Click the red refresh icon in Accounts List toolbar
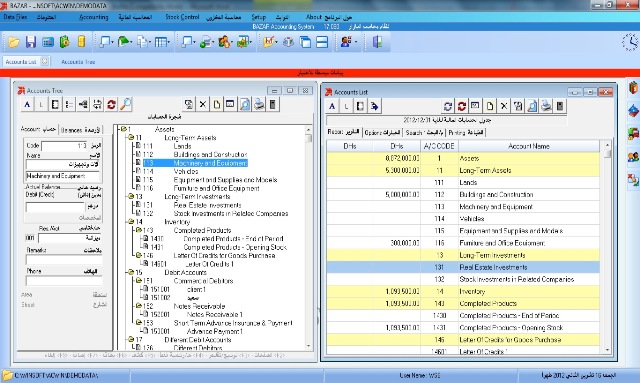The height and width of the screenshot is (383, 640). 462,106
